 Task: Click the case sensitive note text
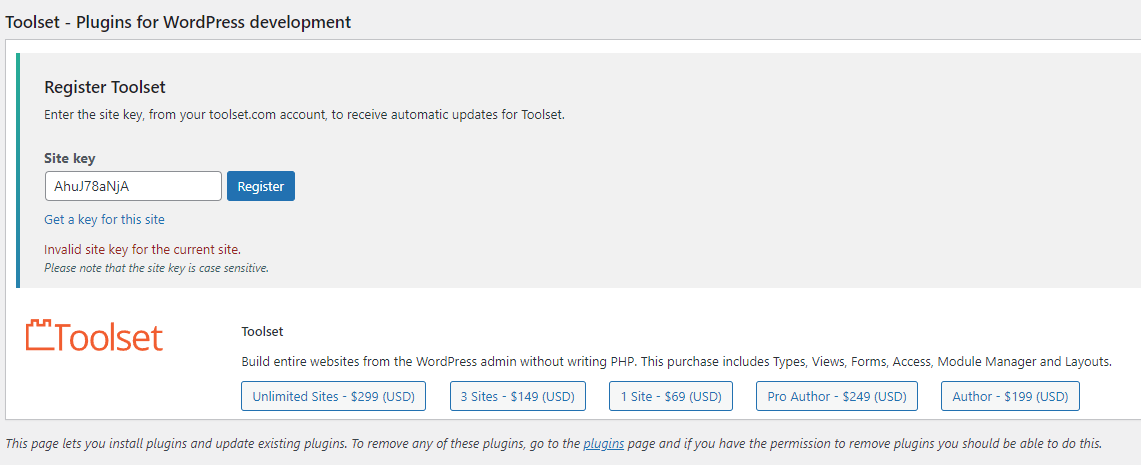click(x=156, y=268)
